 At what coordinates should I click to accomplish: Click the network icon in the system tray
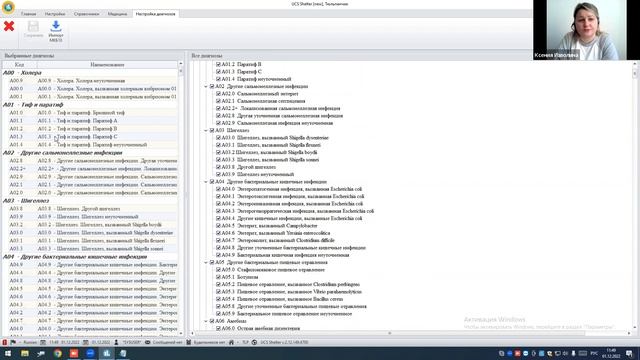[x=558, y=353]
